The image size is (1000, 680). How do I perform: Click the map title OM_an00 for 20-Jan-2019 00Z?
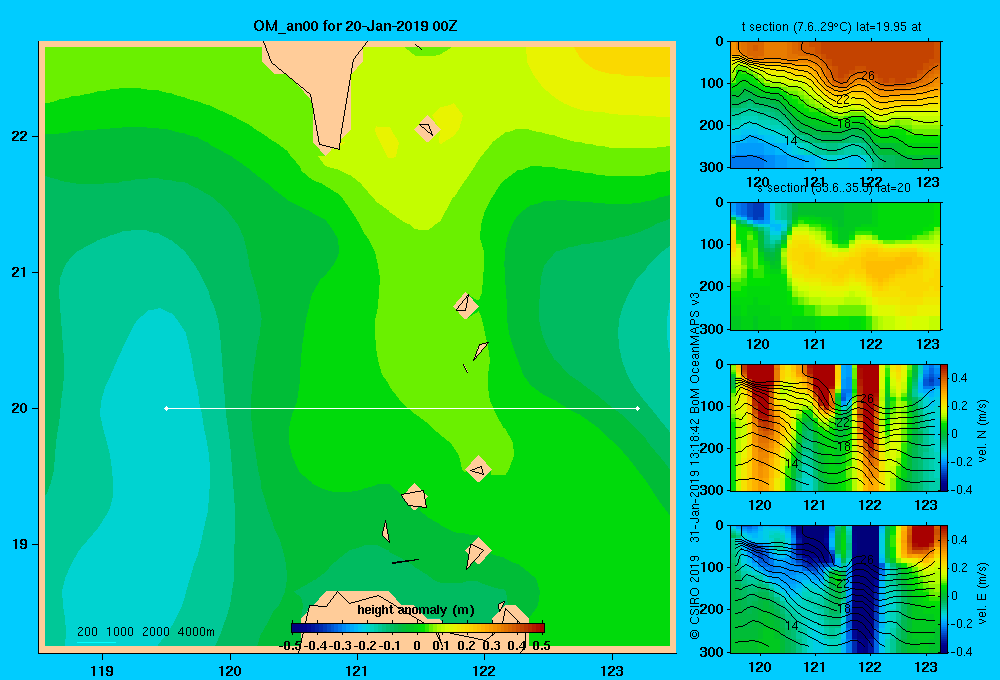click(x=355, y=26)
